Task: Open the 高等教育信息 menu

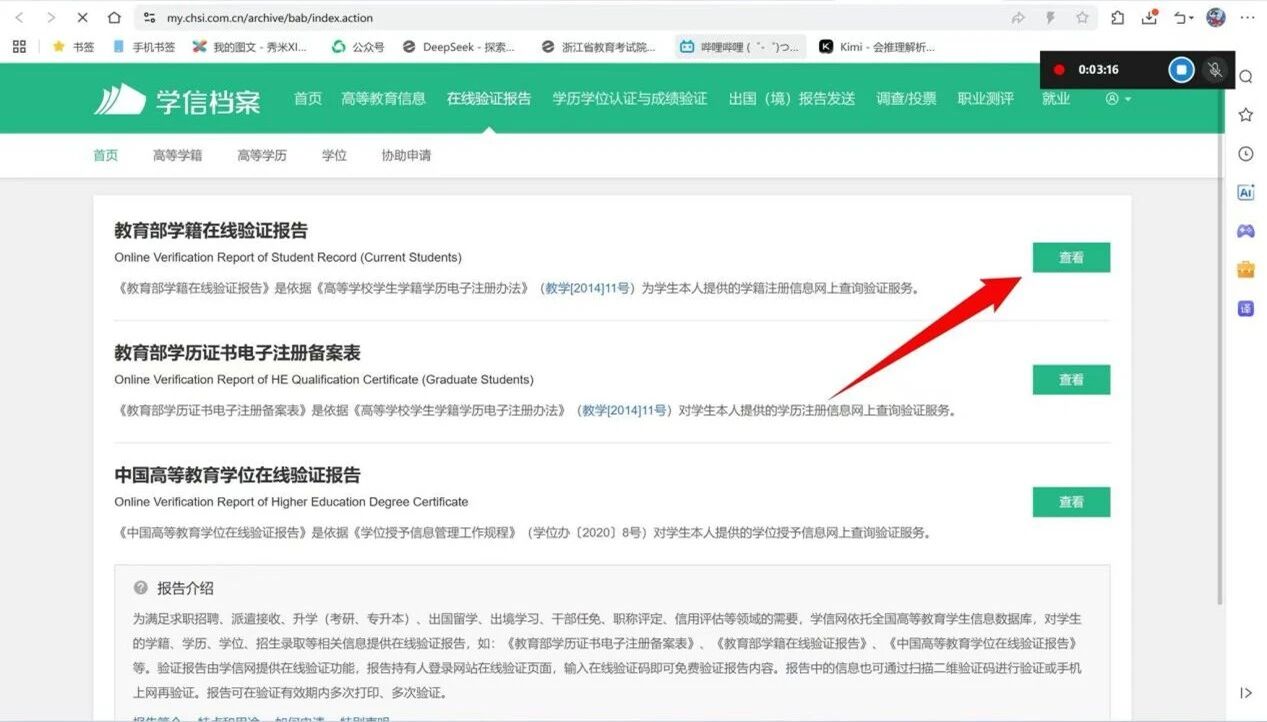Action: tap(383, 99)
